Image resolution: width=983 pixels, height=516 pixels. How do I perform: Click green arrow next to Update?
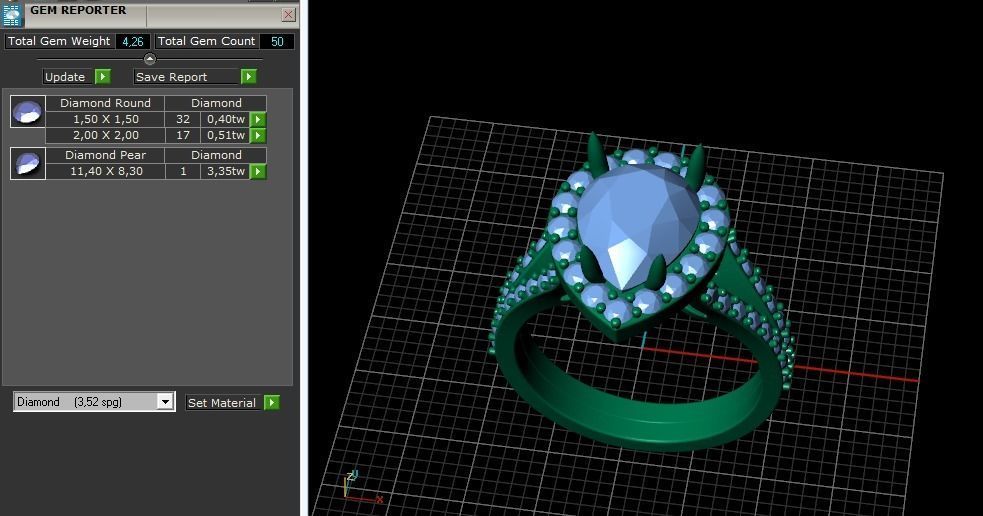pyautogui.click(x=103, y=76)
